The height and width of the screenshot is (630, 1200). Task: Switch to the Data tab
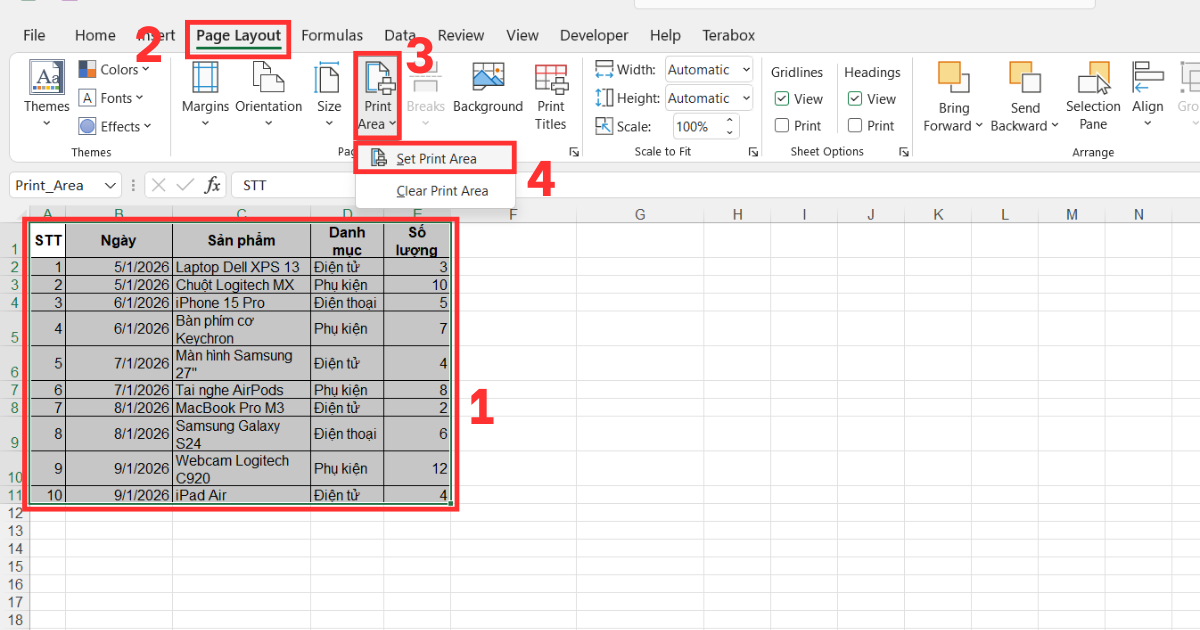tap(400, 35)
